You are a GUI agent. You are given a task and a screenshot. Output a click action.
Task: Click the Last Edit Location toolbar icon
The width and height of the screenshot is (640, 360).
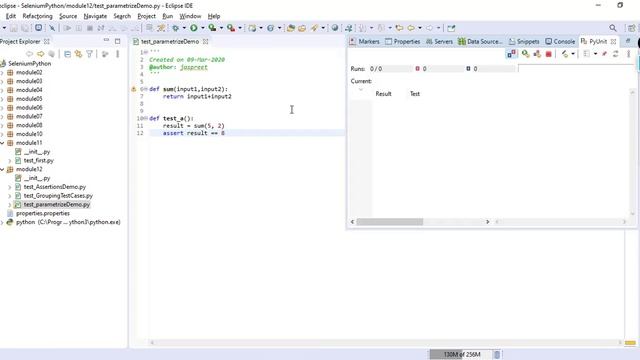click(399, 28)
